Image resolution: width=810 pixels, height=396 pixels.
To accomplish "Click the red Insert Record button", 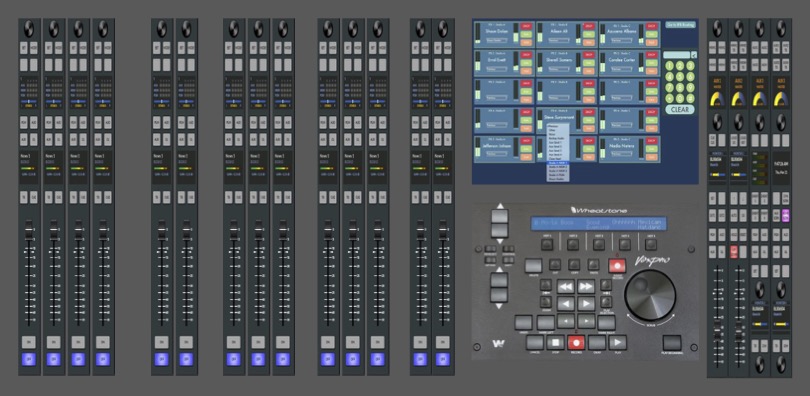I will coord(617,266).
